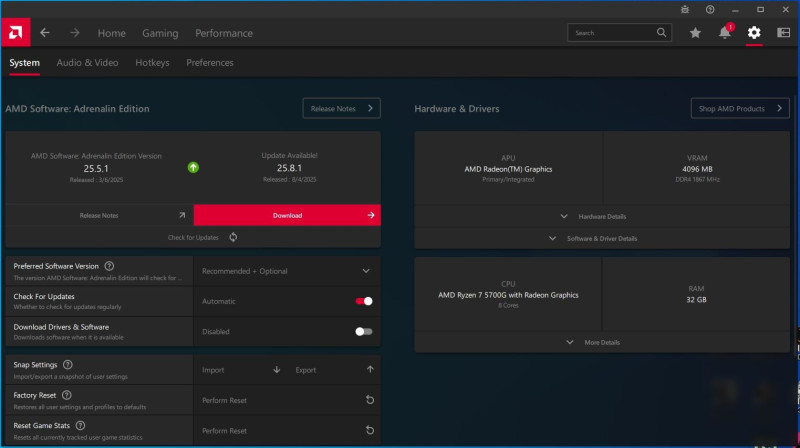Click AMD Software: Adrenalin Edition heading

(78, 109)
